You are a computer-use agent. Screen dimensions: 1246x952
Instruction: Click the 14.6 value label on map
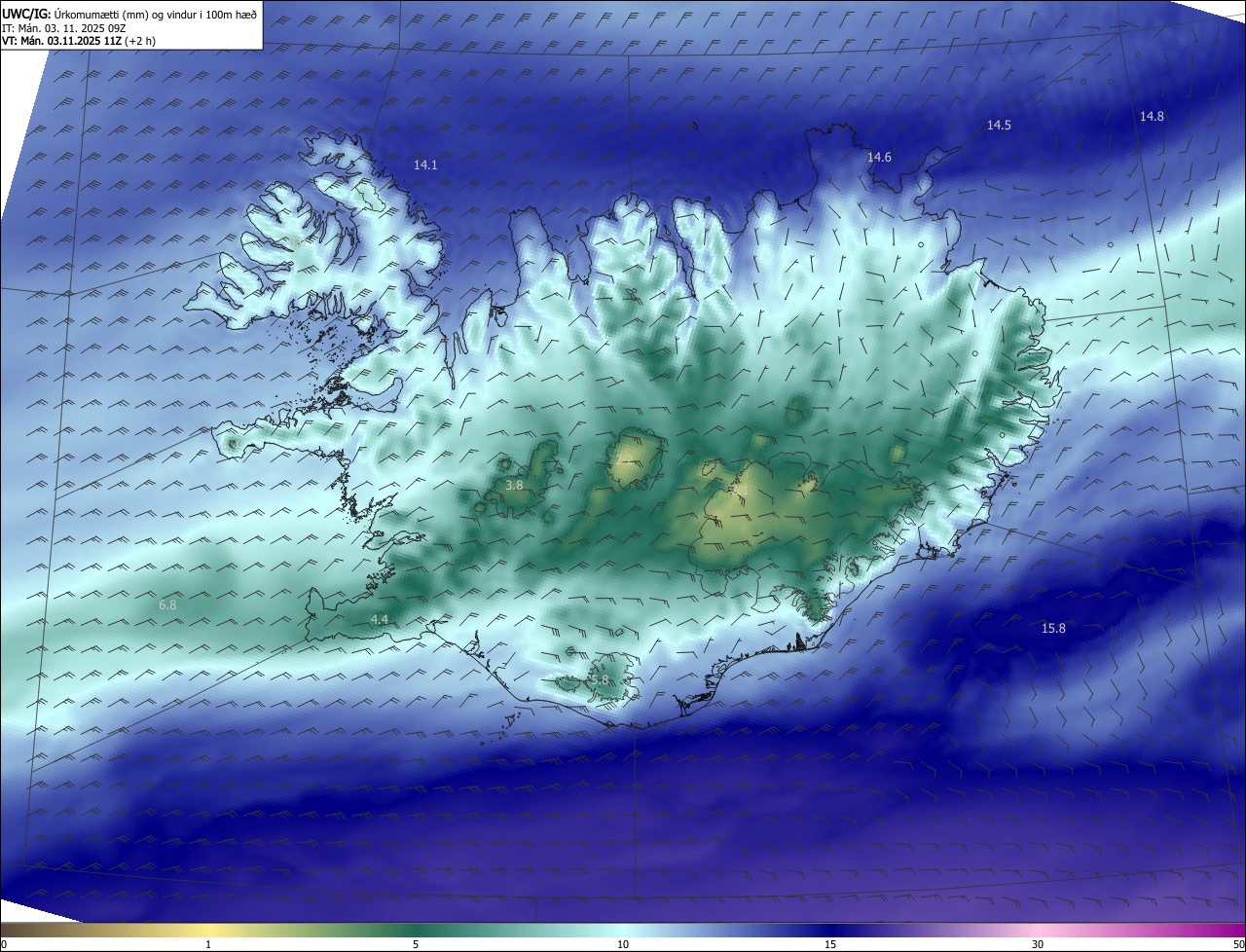click(x=879, y=158)
